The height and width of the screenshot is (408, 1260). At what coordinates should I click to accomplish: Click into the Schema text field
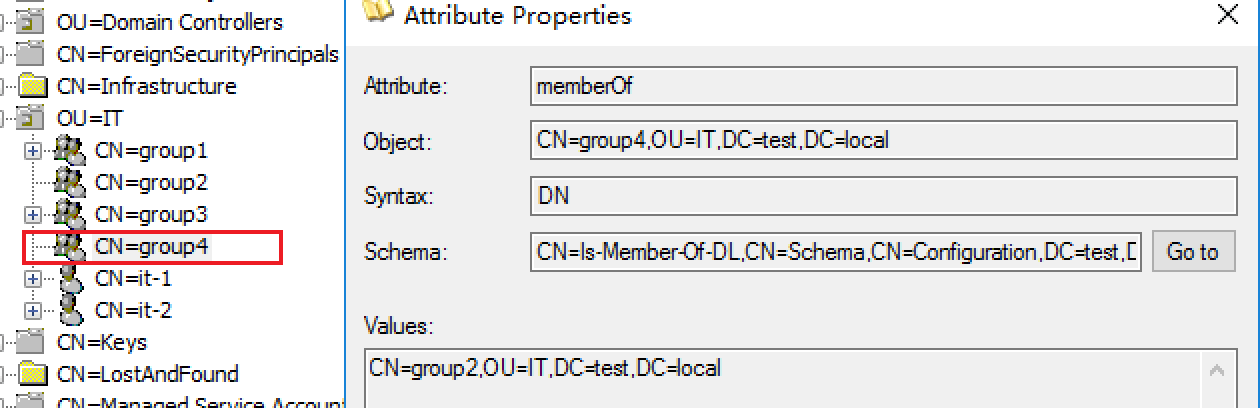(x=836, y=252)
